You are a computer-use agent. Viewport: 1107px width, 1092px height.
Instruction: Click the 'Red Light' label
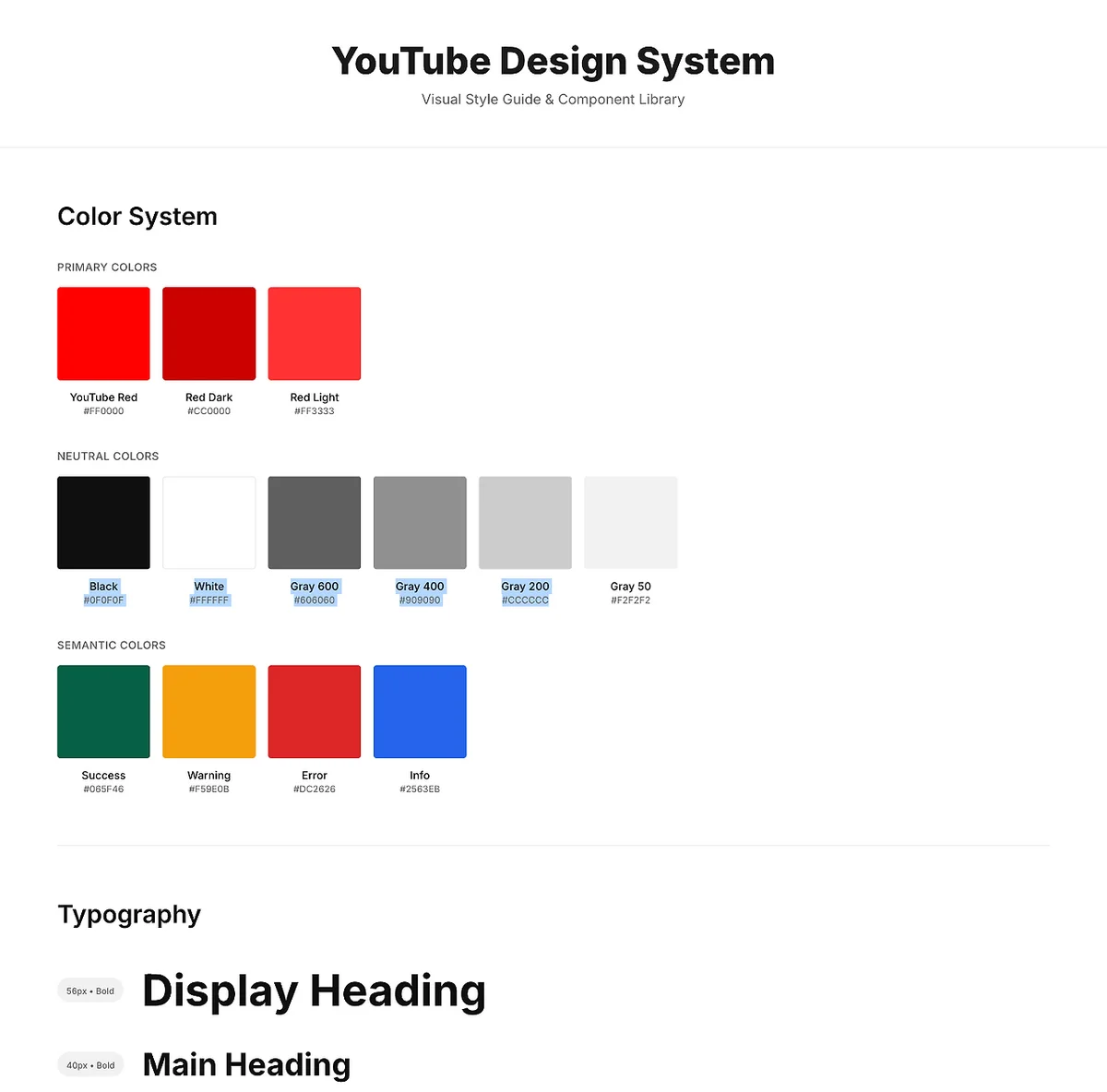point(315,398)
